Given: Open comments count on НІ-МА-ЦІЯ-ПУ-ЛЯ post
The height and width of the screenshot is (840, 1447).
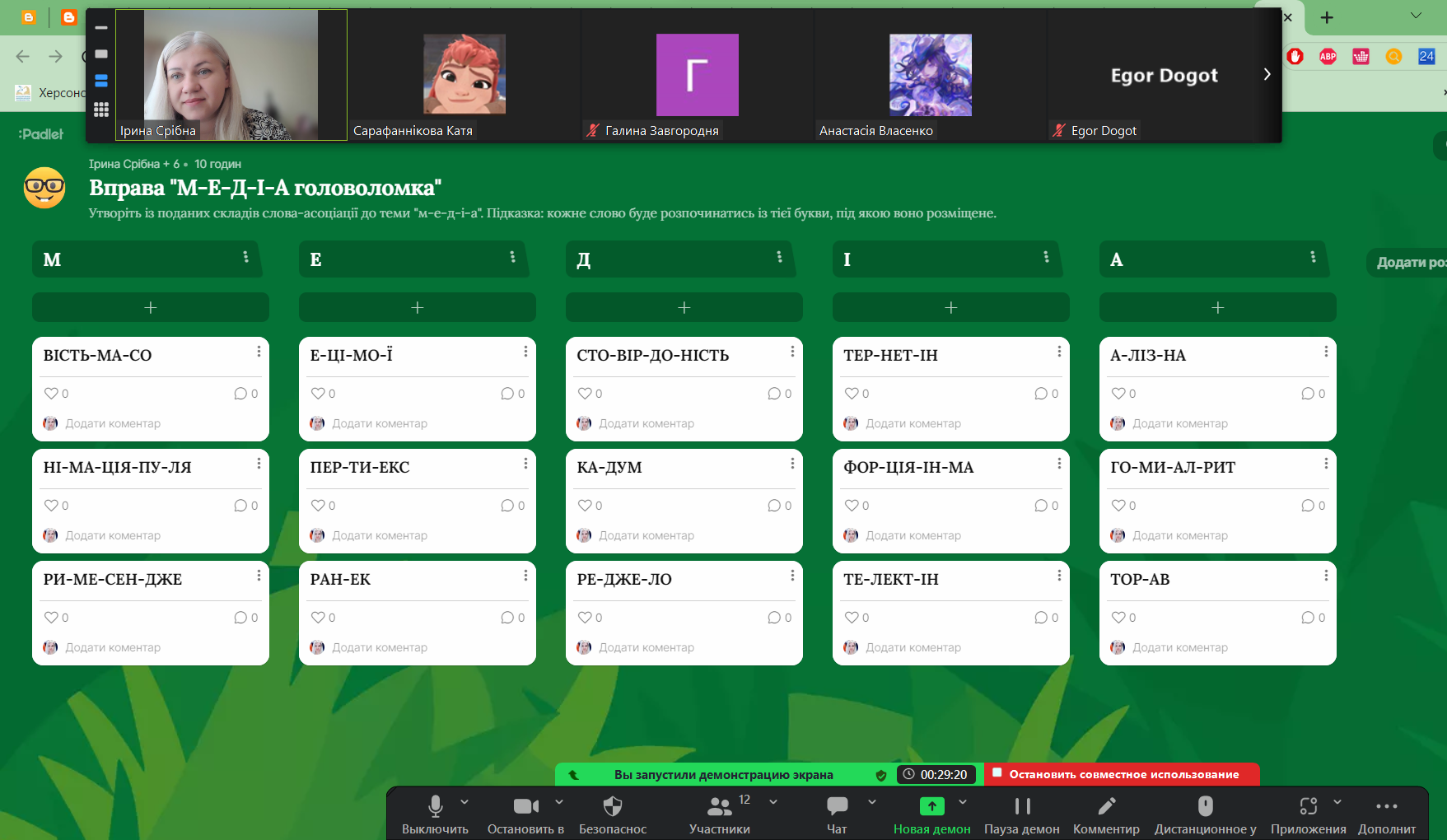Looking at the screenshot, I should click(245, 506).
